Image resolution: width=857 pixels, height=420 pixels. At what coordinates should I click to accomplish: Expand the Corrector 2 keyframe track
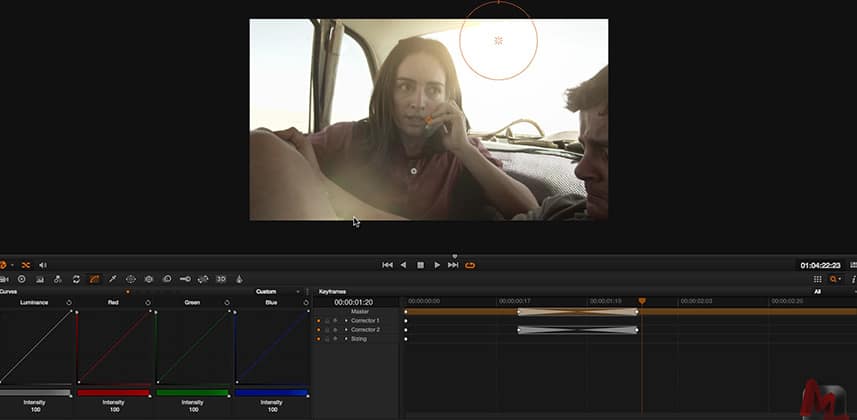click(346, 330)
